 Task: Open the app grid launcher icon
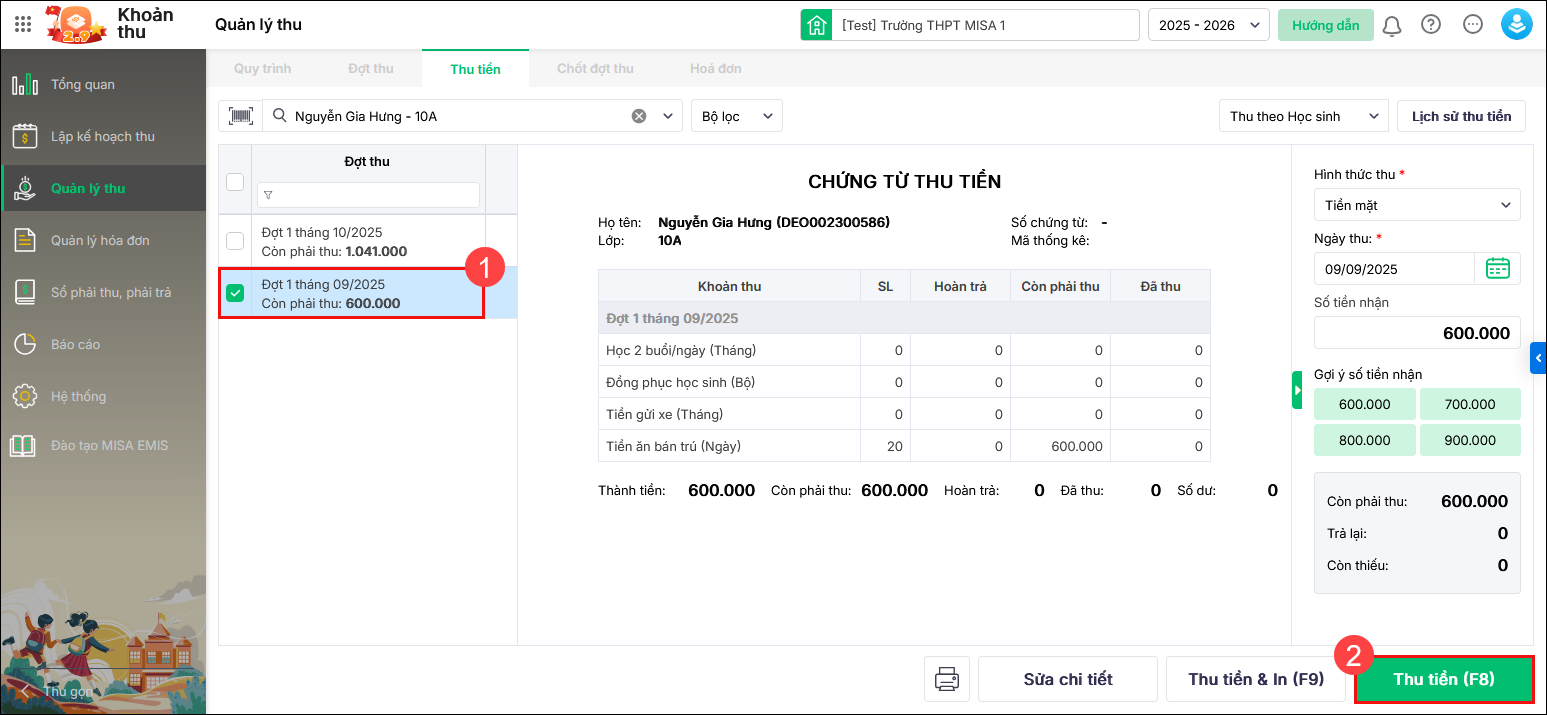(x=23, y=25)
